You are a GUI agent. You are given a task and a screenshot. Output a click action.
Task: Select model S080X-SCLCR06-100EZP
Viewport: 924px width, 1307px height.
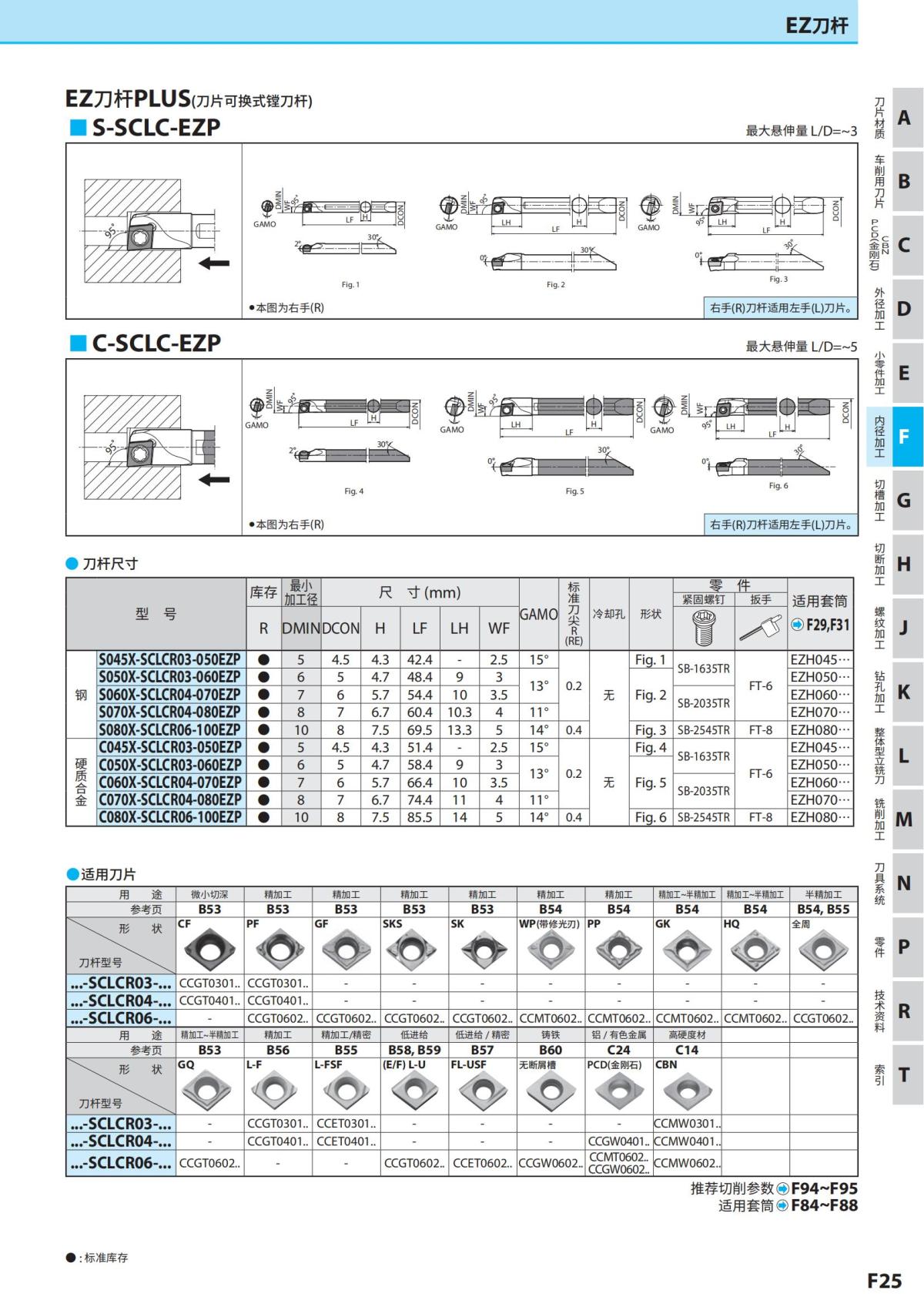tap(170, 729)
